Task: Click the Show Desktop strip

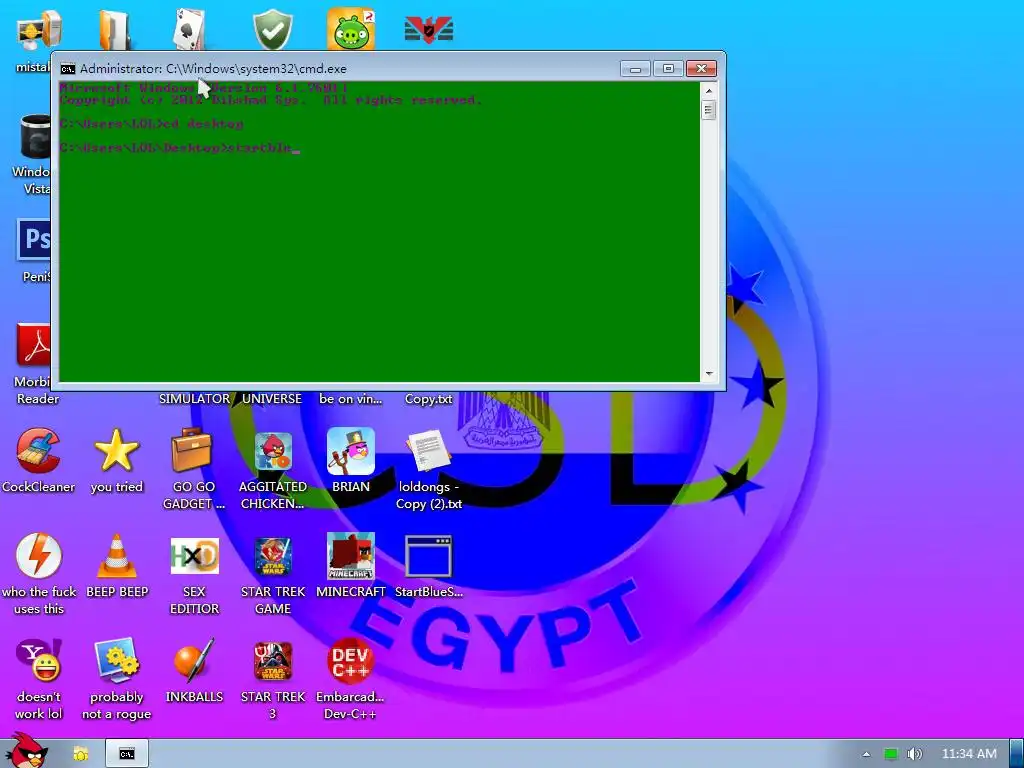Action: pos(1017,754)
